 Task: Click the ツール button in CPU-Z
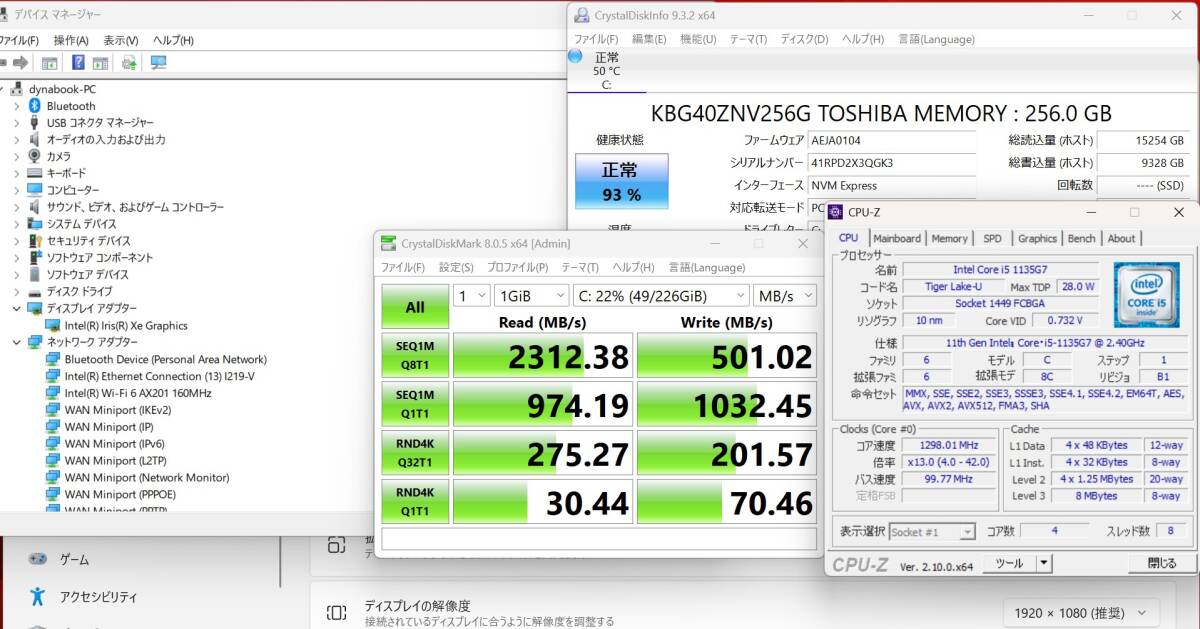coord(1009,564)
